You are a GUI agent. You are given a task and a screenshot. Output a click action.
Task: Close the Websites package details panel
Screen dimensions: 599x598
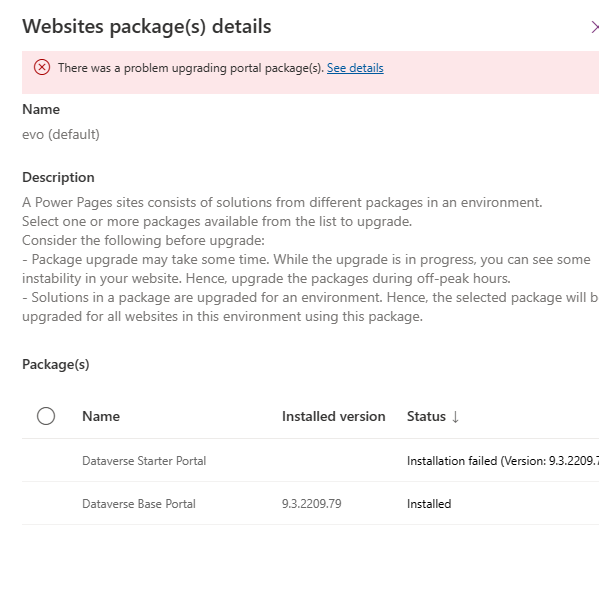(x=594, y=28)
